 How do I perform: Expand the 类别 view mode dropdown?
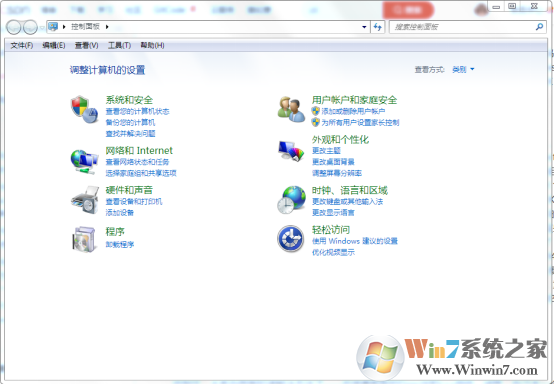tap(463, 70)
